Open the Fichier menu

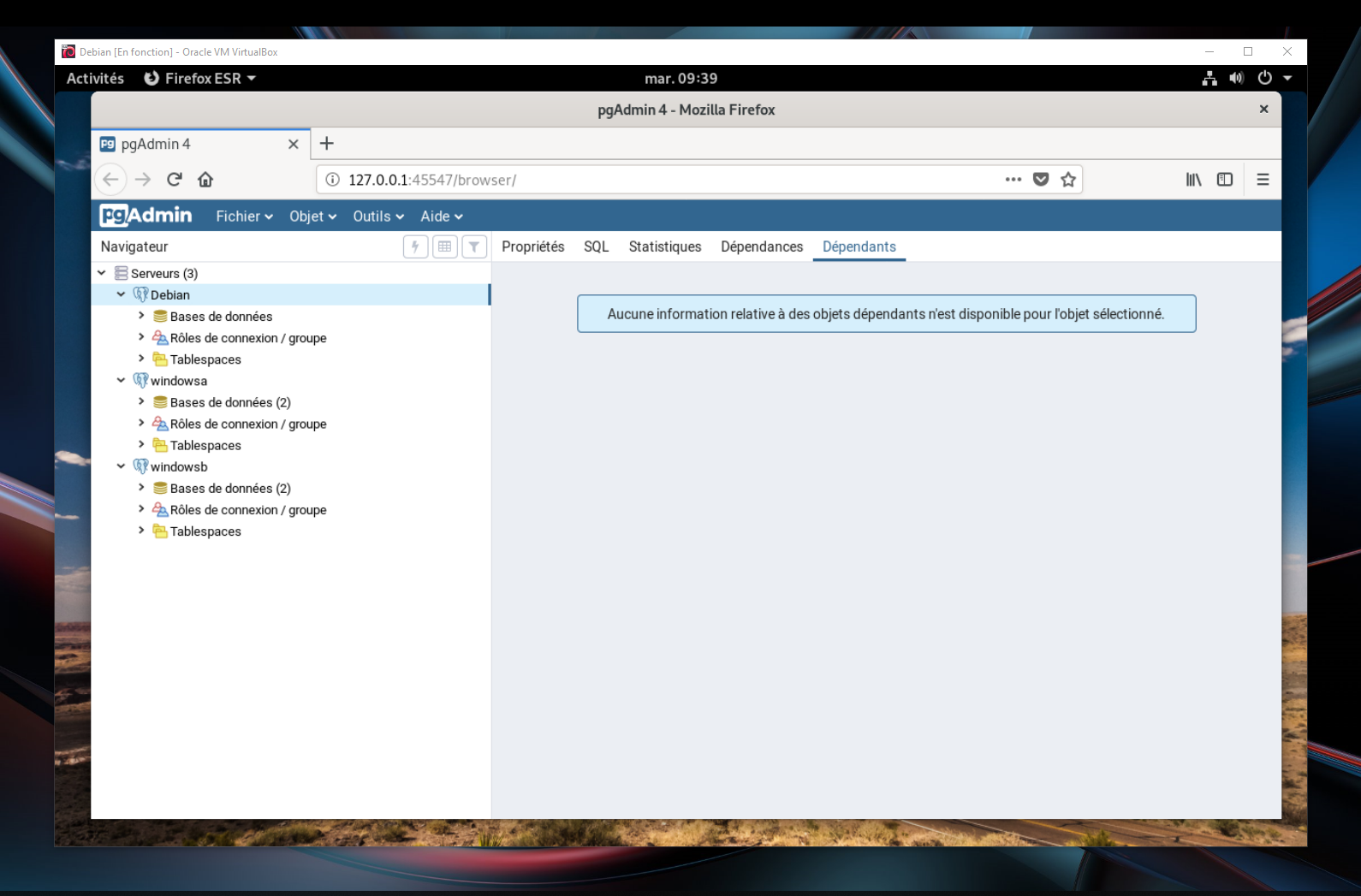pyautogui.click(x=245, y=217)
